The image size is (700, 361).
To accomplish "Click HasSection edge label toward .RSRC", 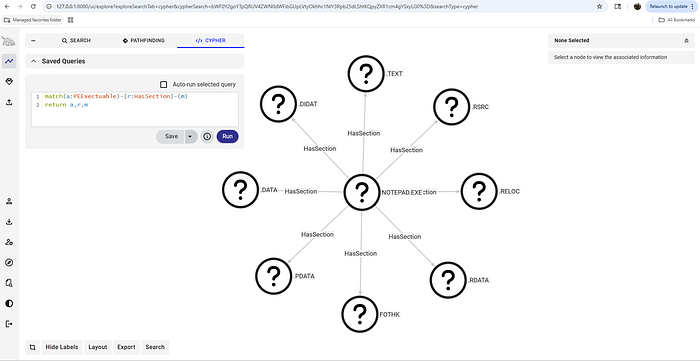I will [x=406, y=150].
